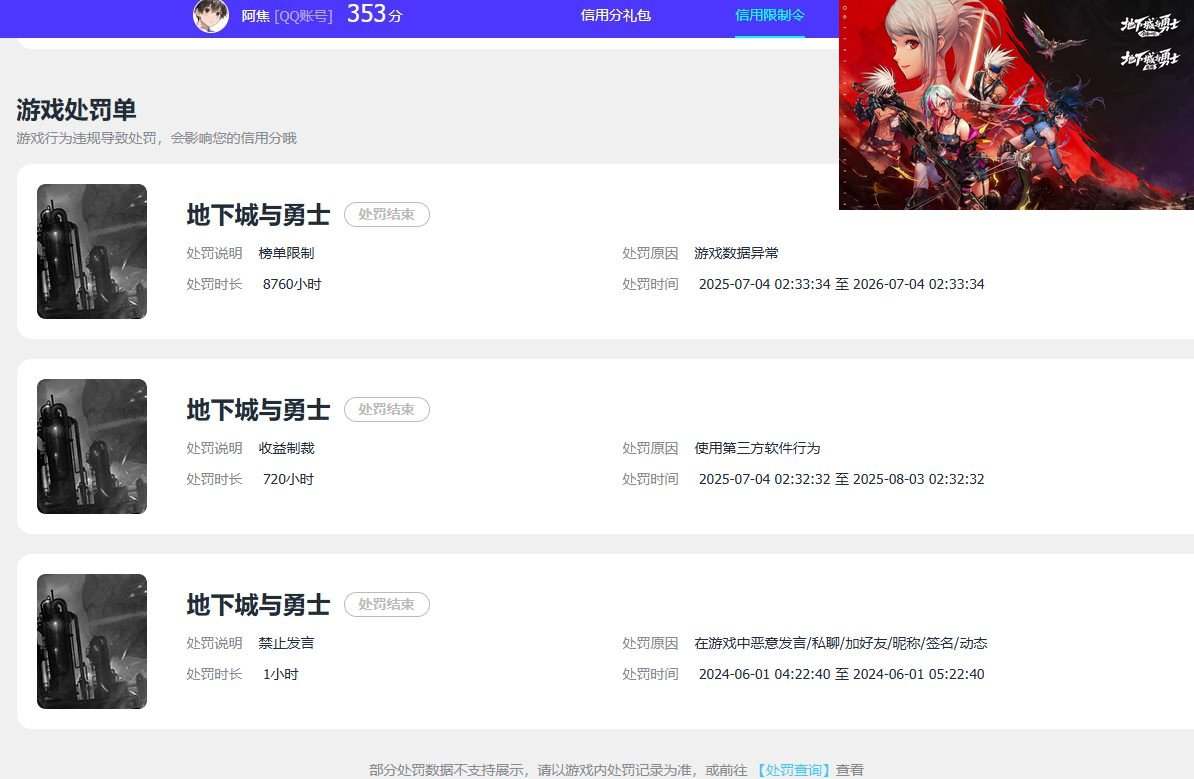Screen dimensions: 1194x779
Task: Click the 在游戏中恶意发言 penalty reason text
Action: 841,643
